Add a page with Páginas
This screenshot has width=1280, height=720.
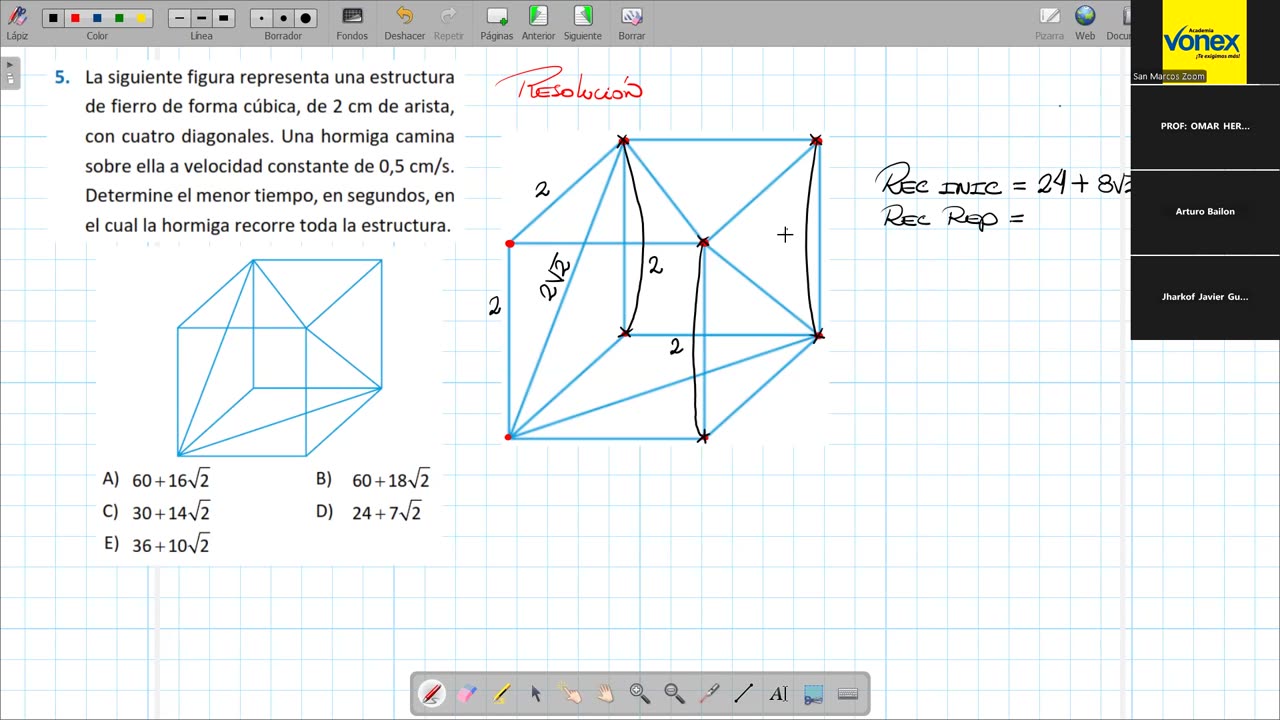point(496,22)
